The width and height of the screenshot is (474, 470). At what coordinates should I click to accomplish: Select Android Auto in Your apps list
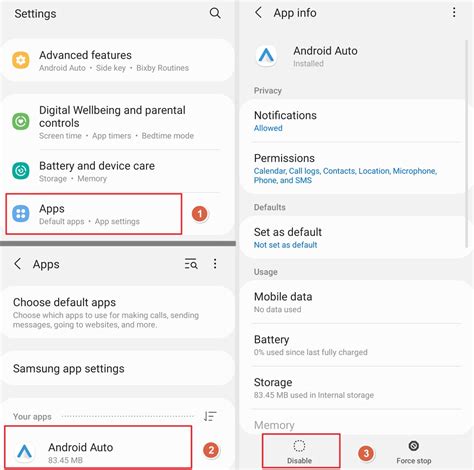[99, 447]
